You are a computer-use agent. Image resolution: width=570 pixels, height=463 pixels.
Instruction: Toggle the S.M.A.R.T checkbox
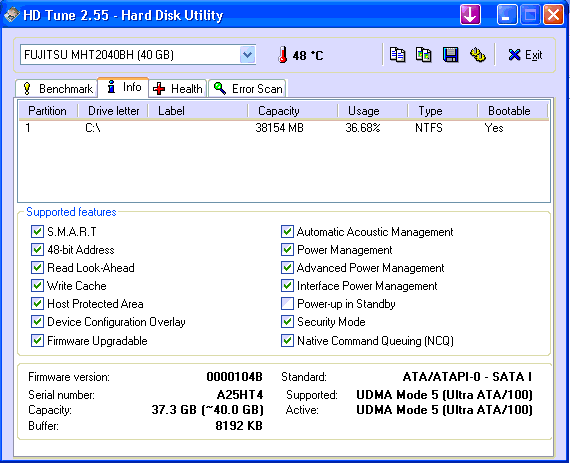pos(37,232)
